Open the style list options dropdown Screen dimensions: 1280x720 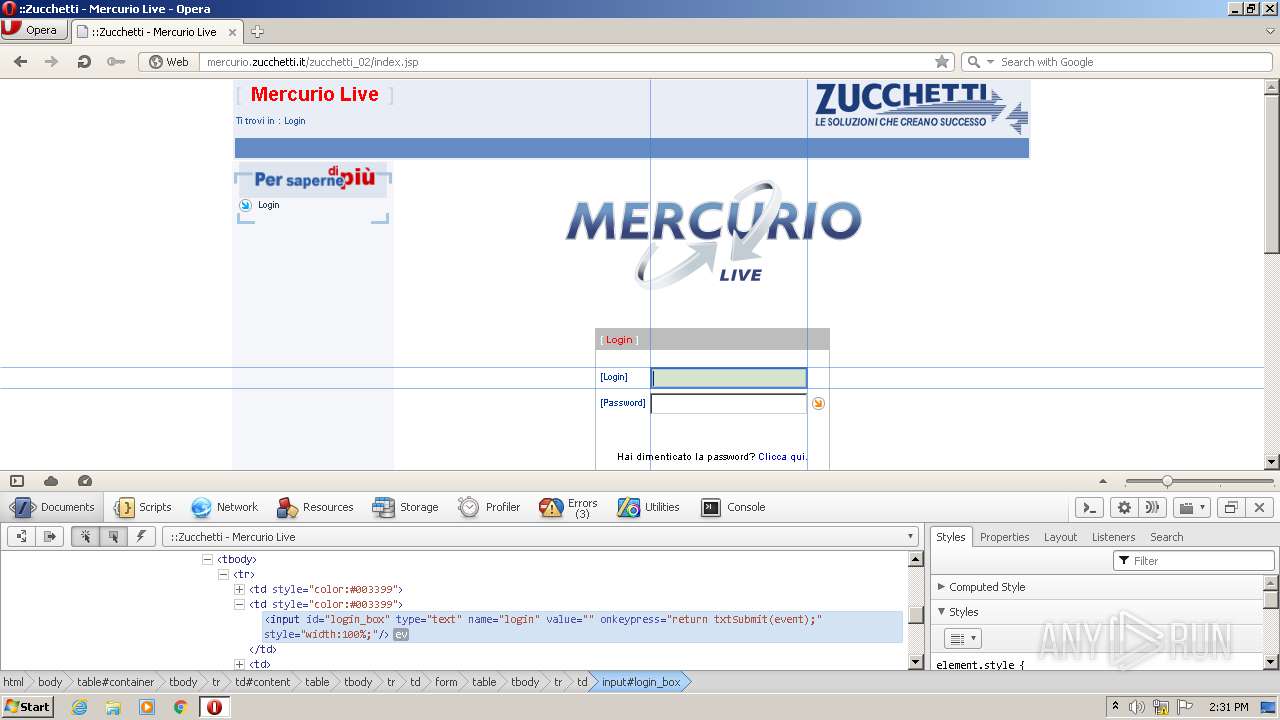tap(963, 638)
